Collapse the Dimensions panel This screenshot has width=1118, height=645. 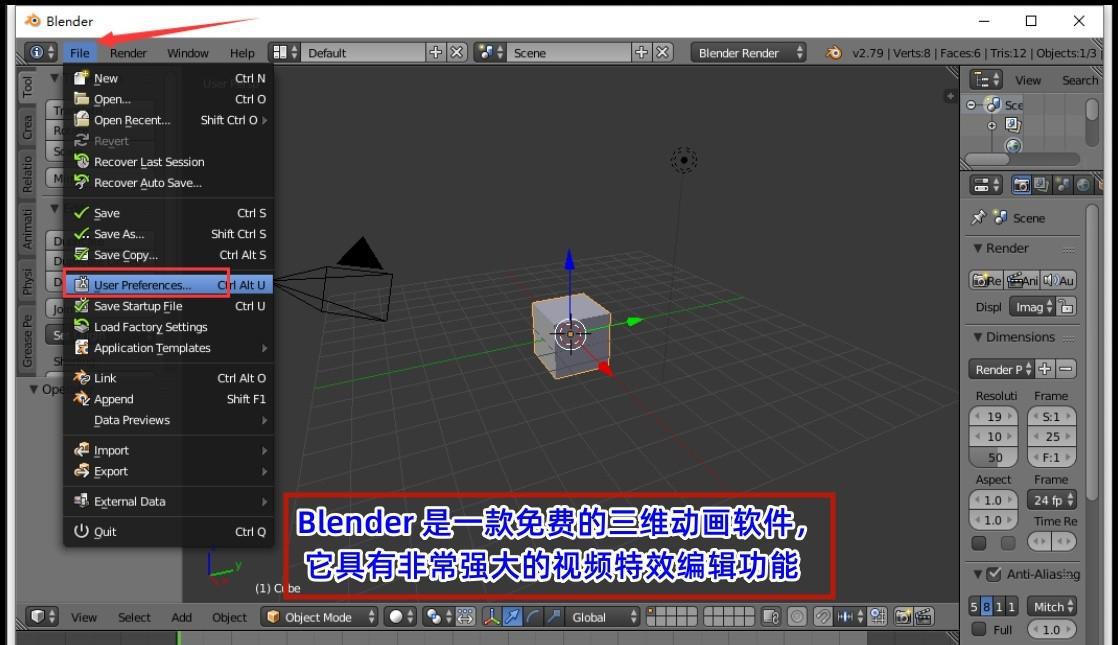tap(978, 337)
